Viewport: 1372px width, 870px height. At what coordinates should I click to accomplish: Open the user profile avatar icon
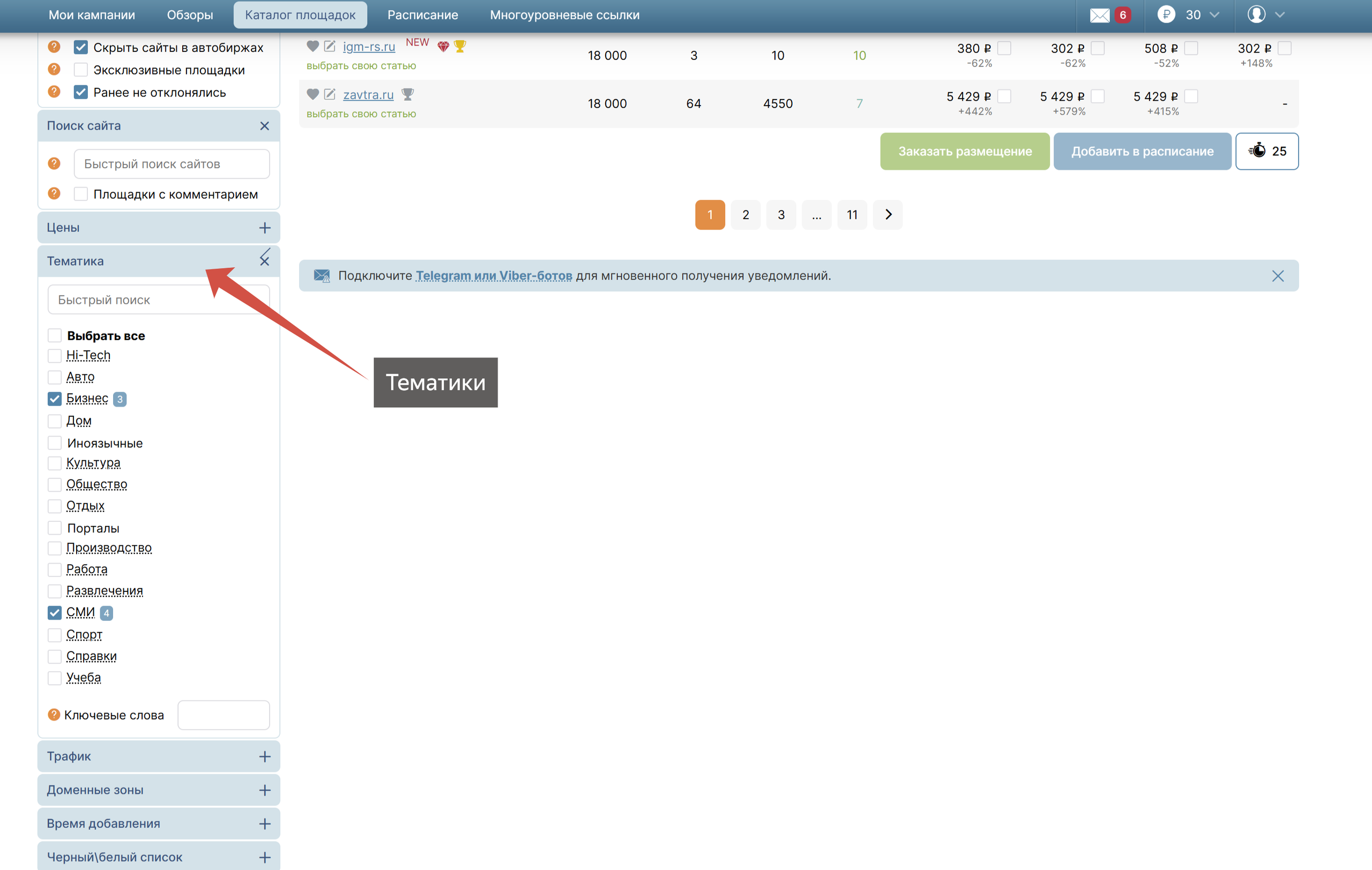(x=1256, y=15)
